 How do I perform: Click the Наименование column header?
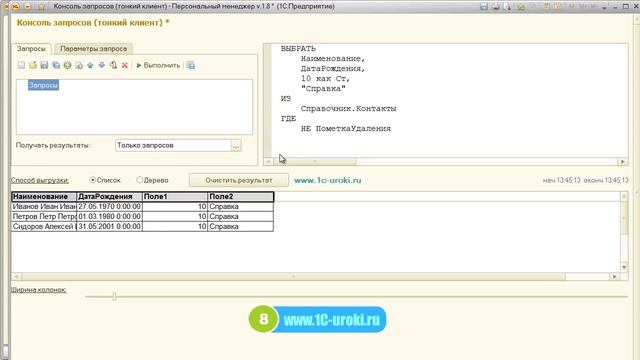point(44,197)
